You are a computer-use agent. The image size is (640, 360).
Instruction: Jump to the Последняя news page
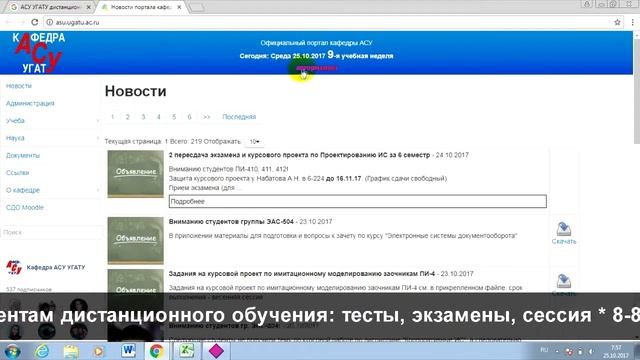(x=239, y=117)
